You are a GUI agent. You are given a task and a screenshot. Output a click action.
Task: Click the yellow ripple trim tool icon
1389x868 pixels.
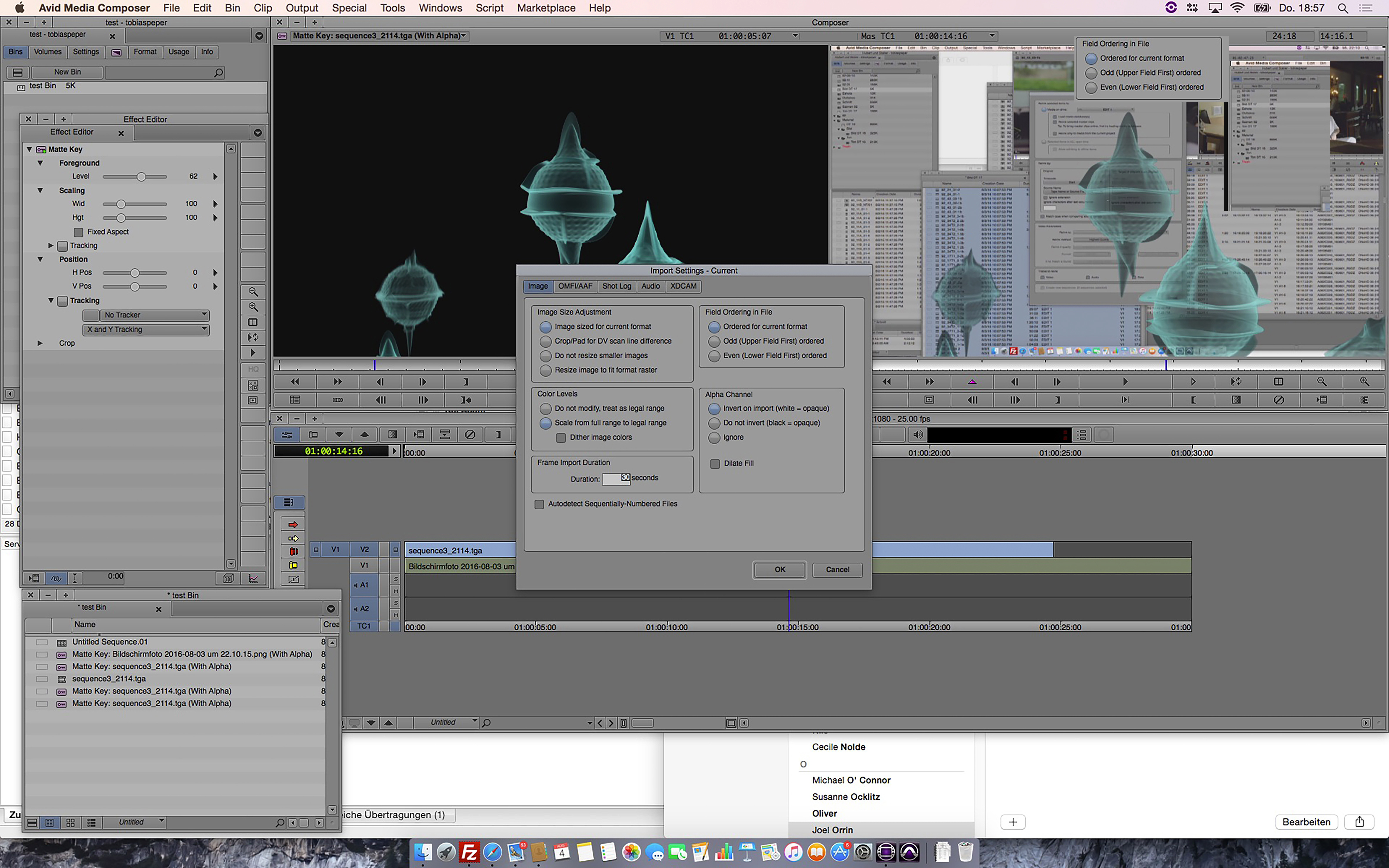coord(293,566)
